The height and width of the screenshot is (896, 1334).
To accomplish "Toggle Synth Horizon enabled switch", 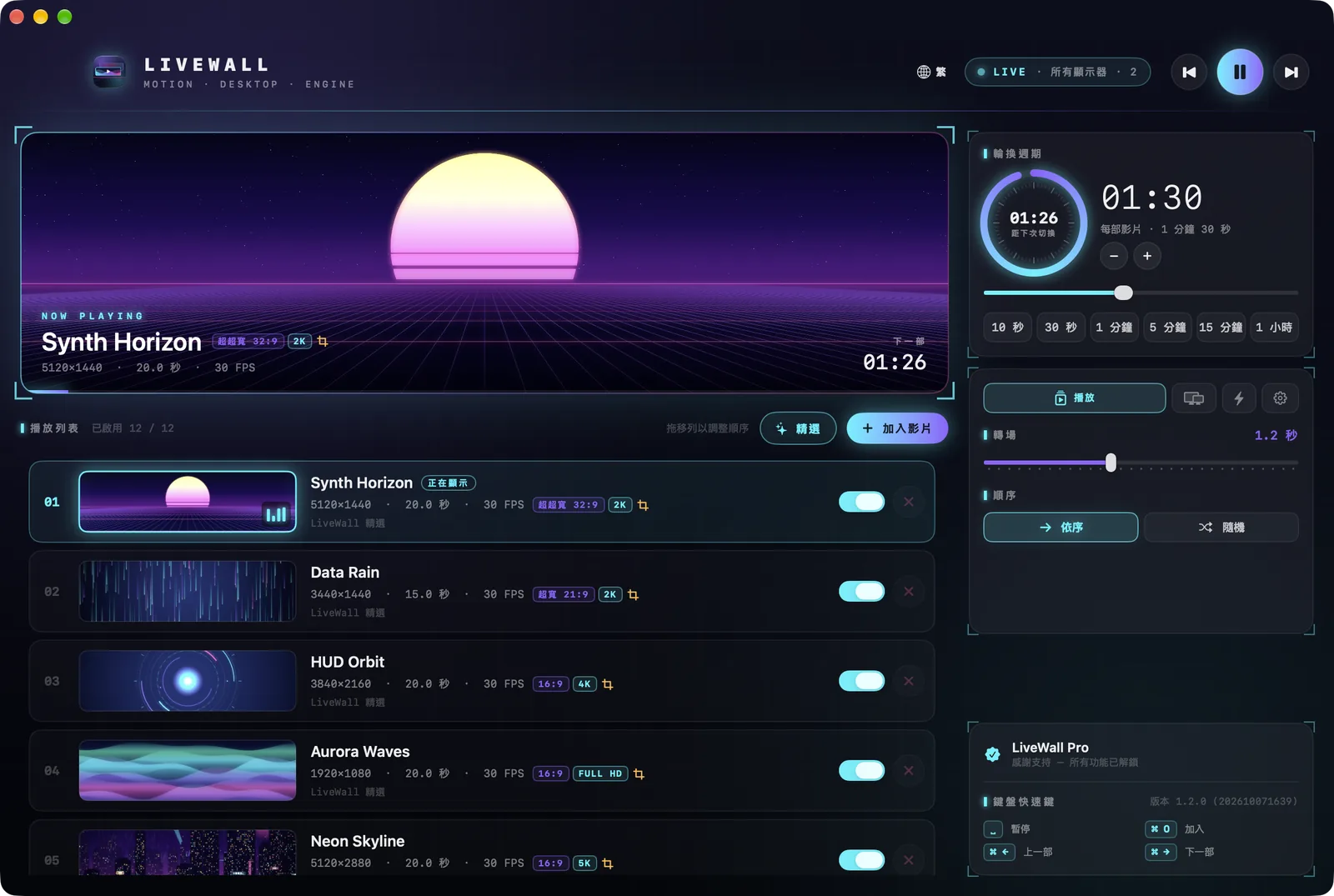I will tap(861, 502).
